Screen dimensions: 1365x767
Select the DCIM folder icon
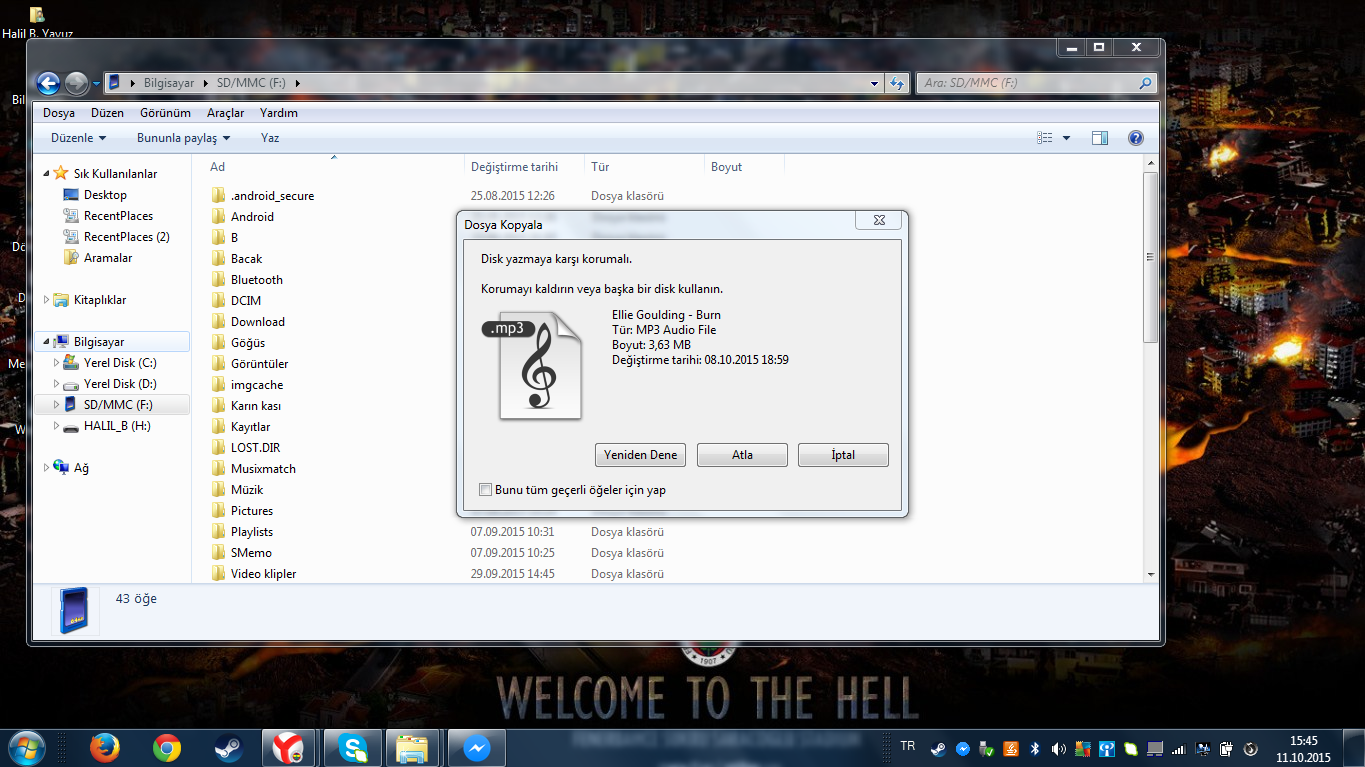click(x=219, y=301)
